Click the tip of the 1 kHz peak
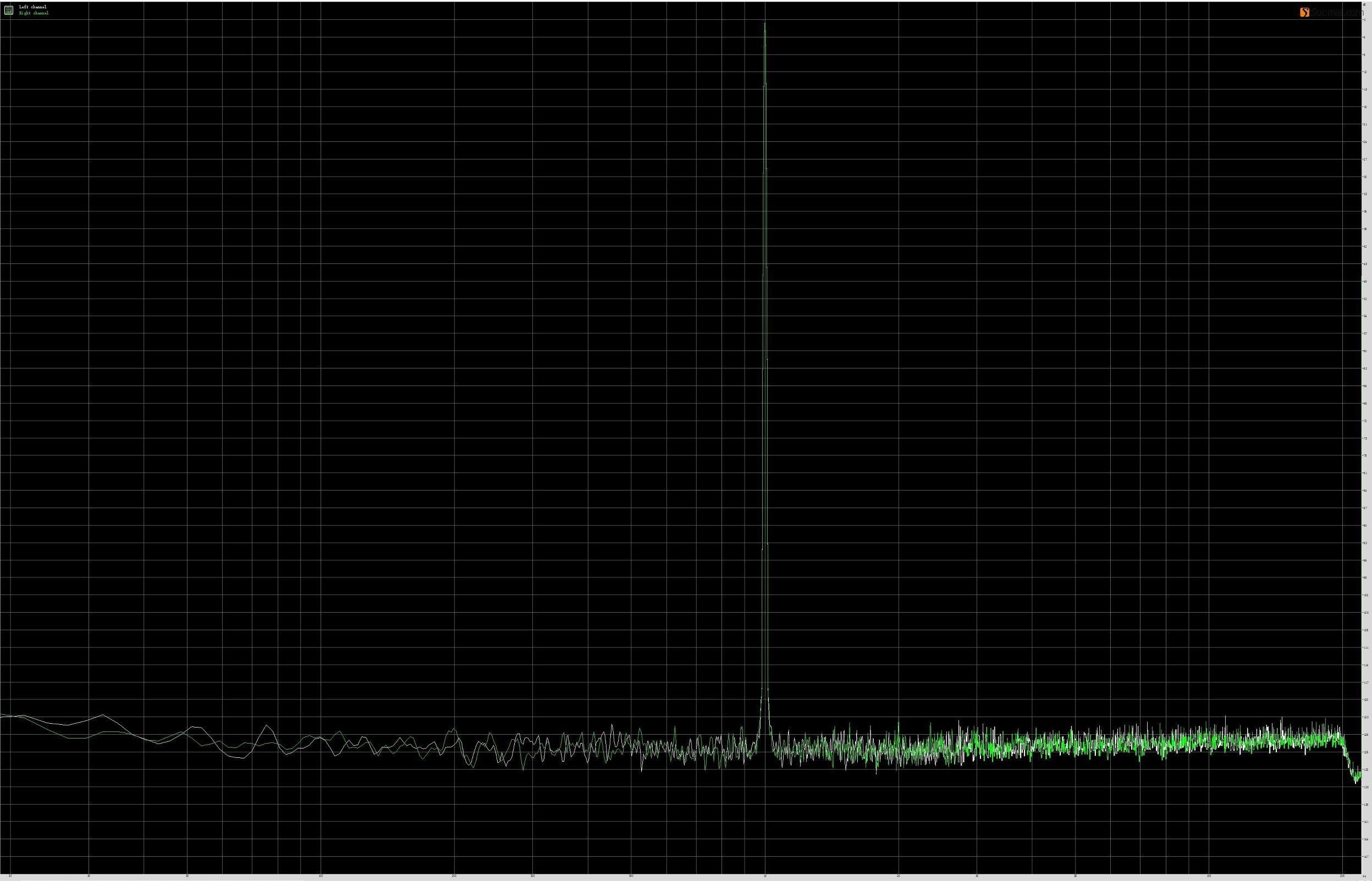 pyautogui.click(x=765, y=24)
